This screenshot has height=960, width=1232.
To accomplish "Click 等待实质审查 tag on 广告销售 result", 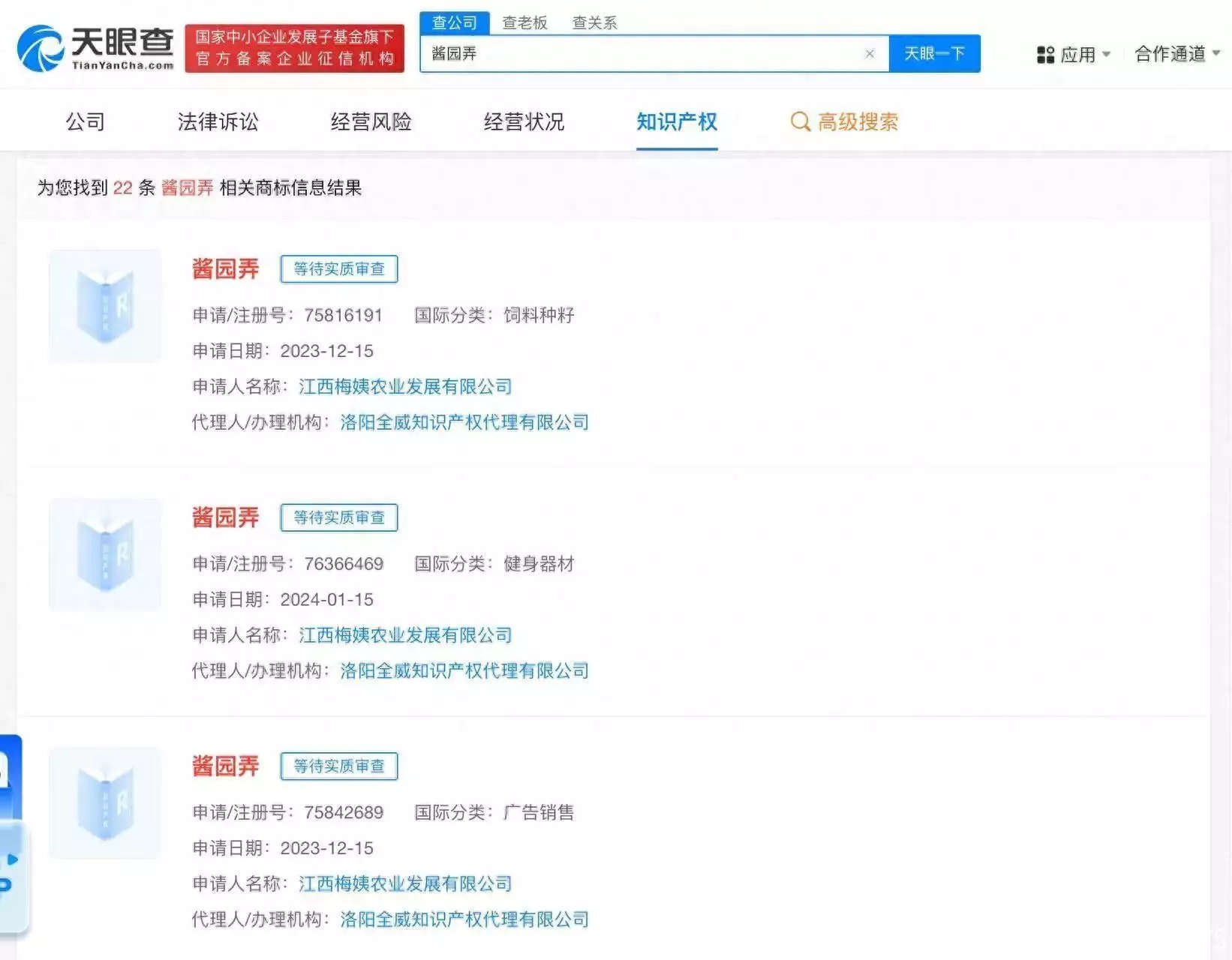I will click(339, 766).
